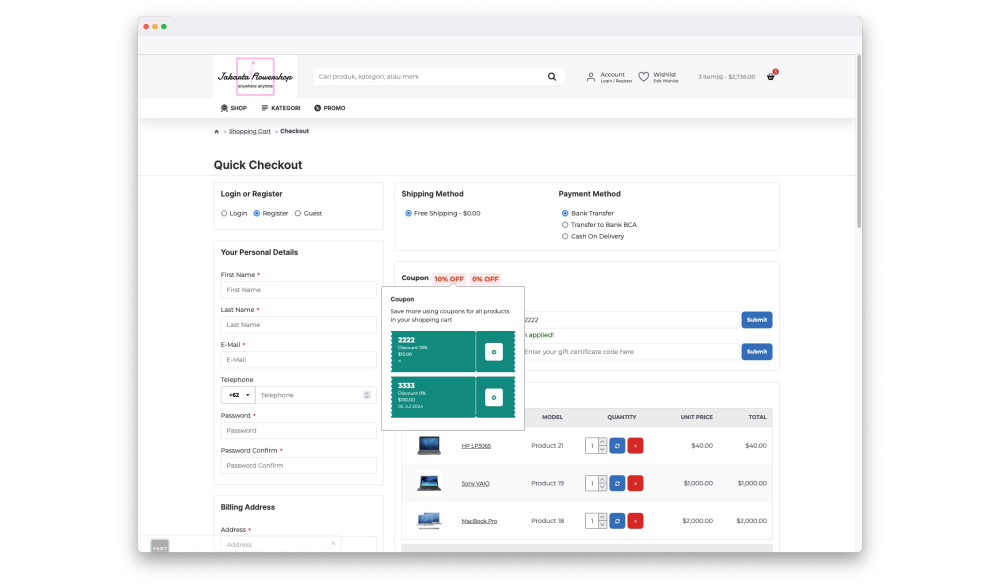1000x585 pixels.
Task: Remove Sony VAIO from cart
Action: (x=636, y=483)
